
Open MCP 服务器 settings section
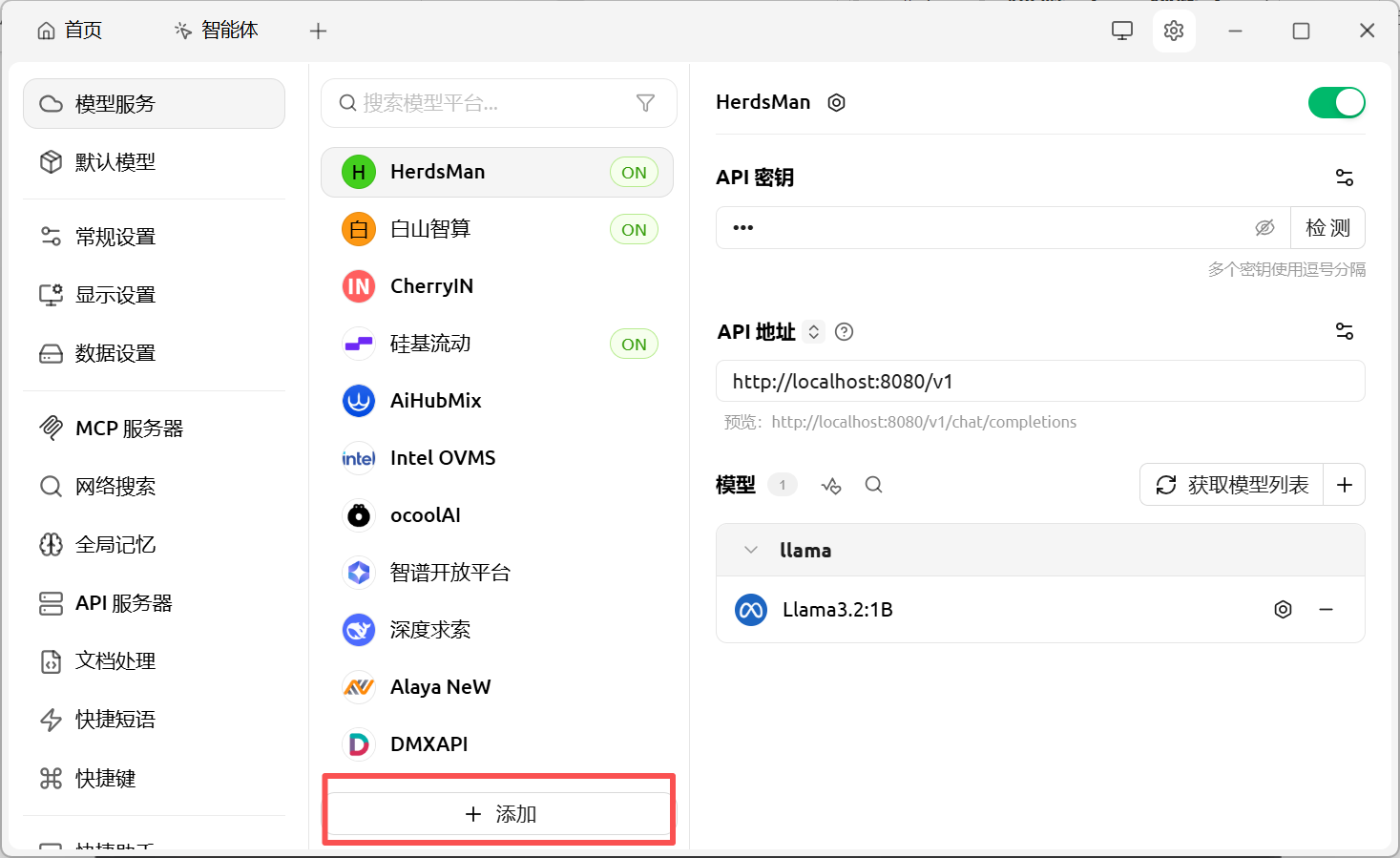pos(155,429)
